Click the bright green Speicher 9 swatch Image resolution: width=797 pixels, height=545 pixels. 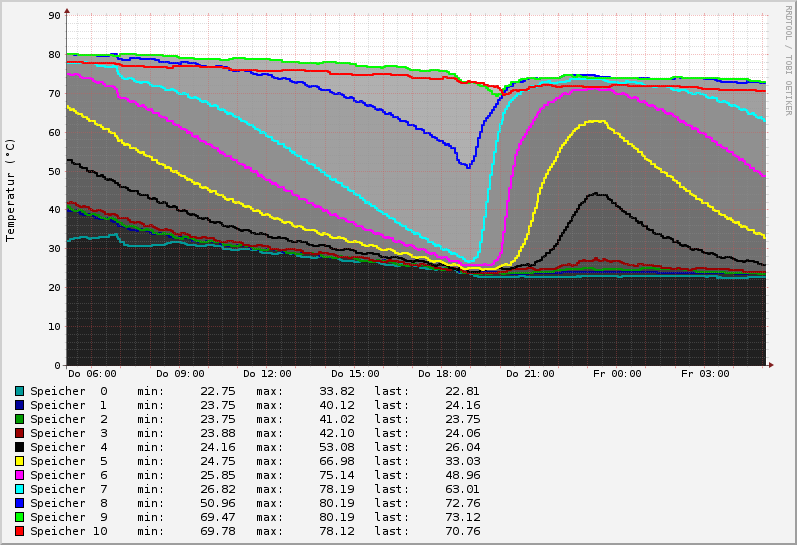pyautogui.click(x=19, y=517)
